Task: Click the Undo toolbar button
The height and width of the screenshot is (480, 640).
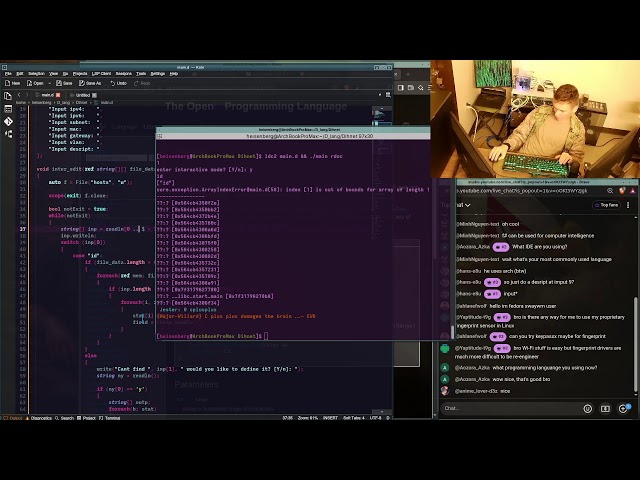Action: (118, 83)
